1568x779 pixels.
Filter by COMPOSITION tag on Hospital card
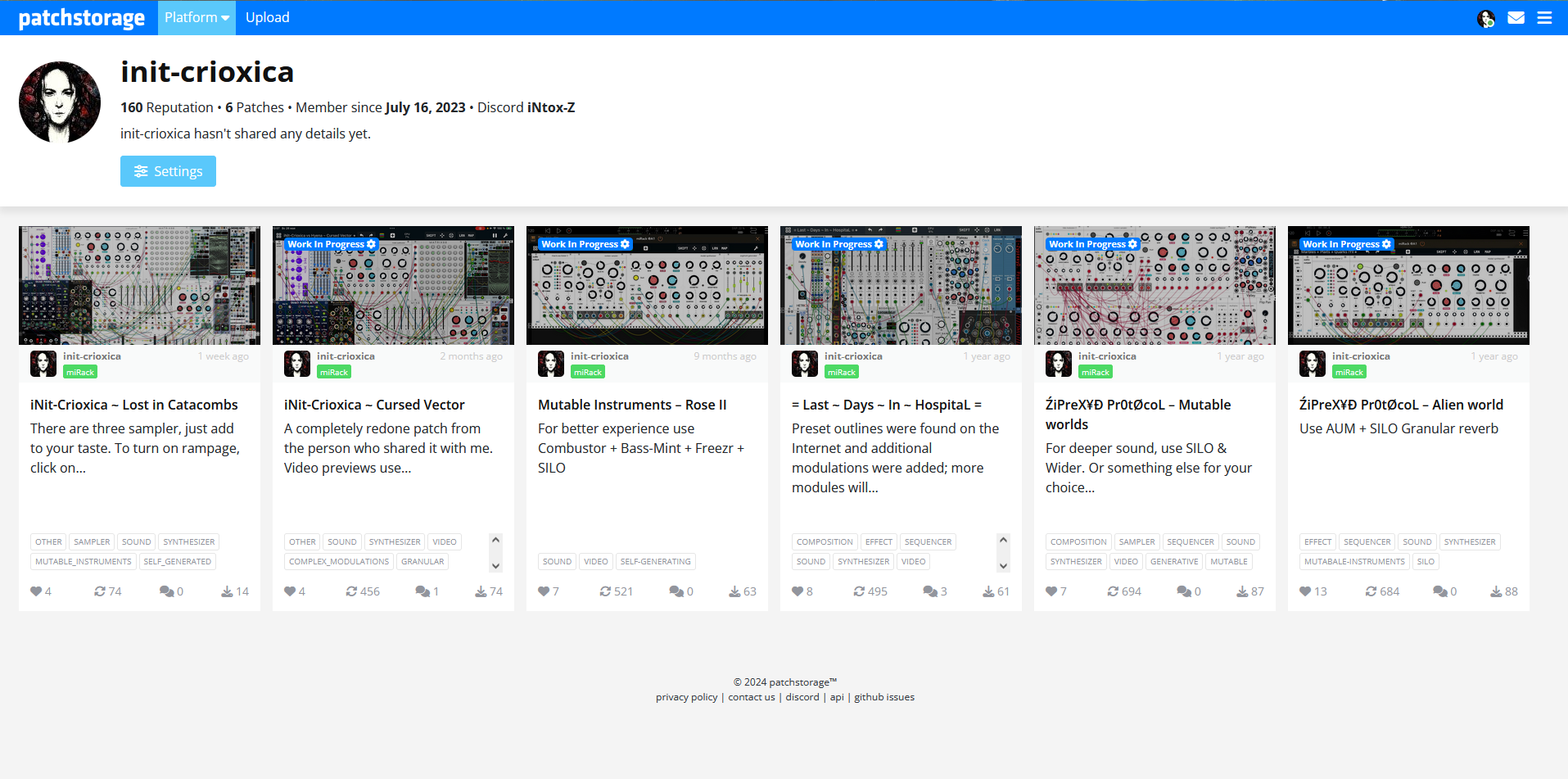(825, 542)
